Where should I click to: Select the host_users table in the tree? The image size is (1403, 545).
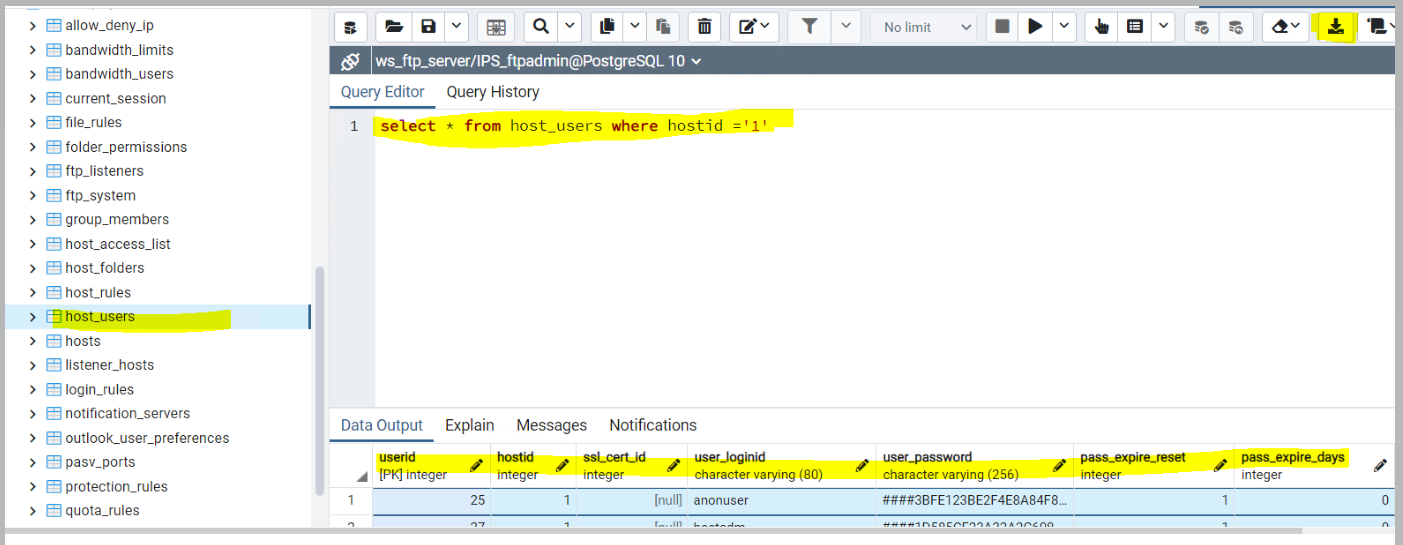tap(100, 317)
